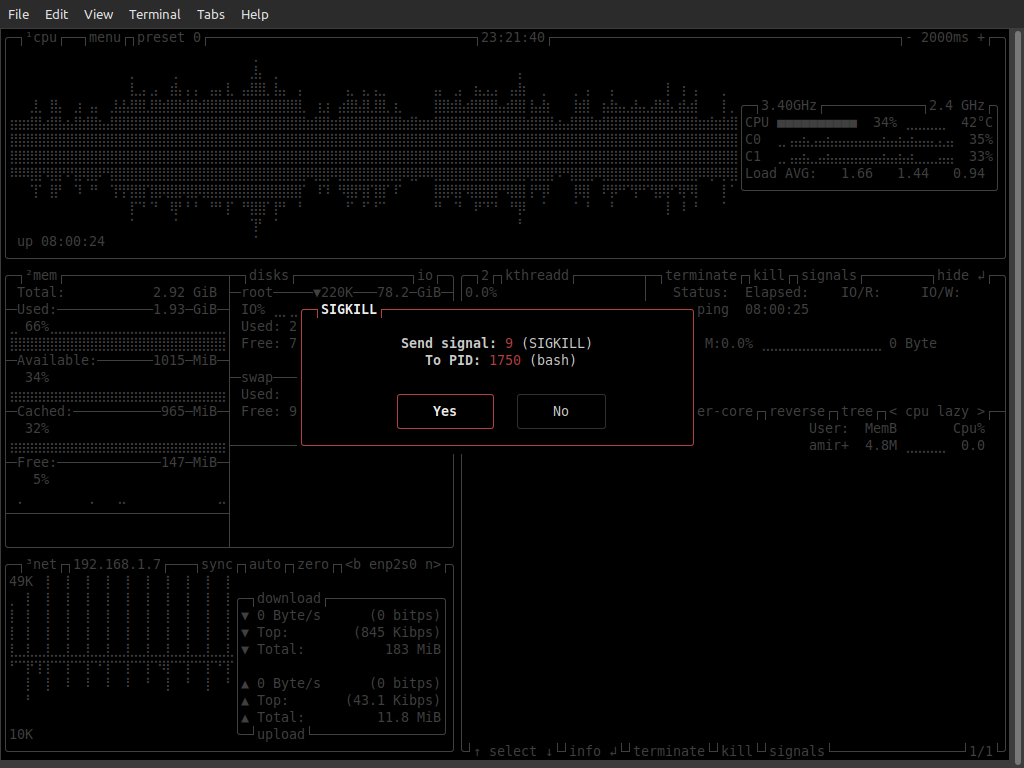Toggle process tree view

857,411
